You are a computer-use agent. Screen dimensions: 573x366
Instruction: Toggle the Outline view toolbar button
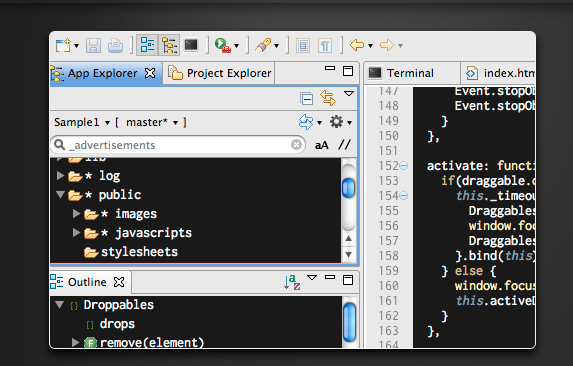click(147, 45)
